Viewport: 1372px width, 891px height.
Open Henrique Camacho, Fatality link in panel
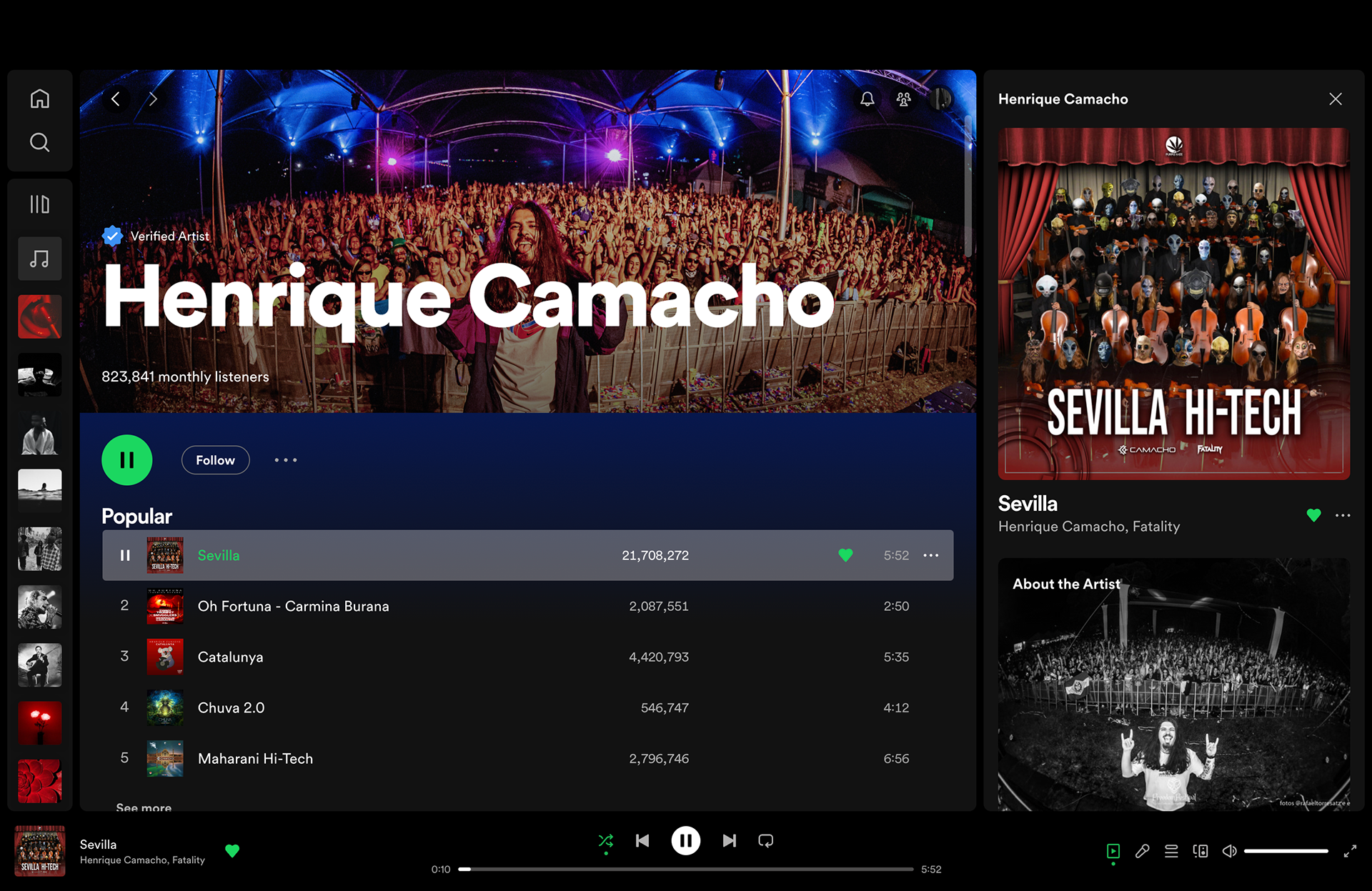pyautogui.click(x=1089, y=527)
